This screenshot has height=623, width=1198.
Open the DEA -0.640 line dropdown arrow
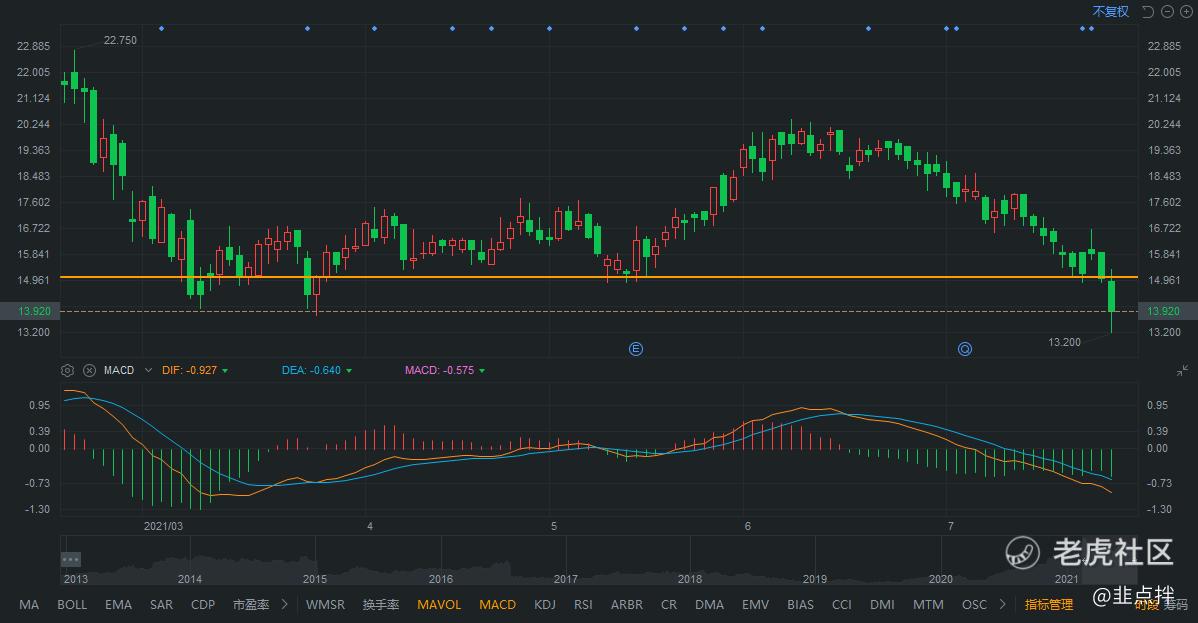tap(349, 371)
